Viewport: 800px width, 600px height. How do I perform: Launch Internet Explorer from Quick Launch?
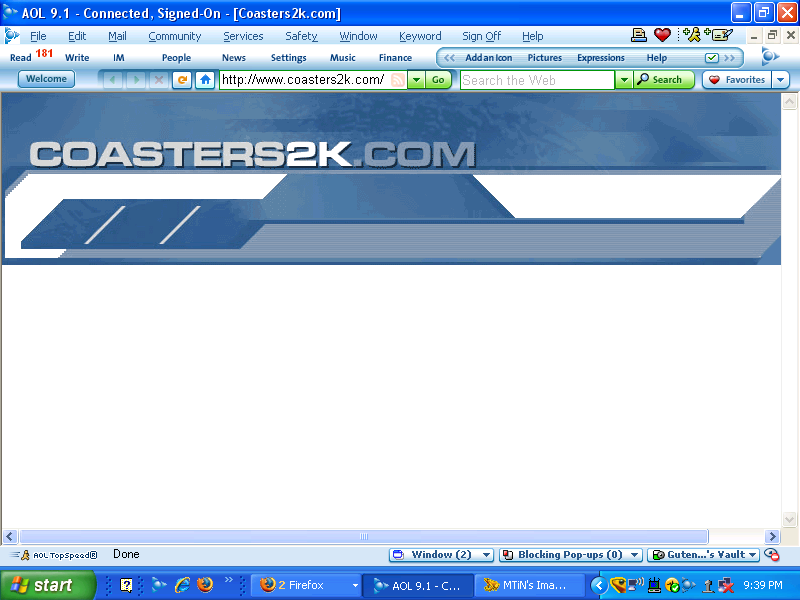[x=182, y=585]
